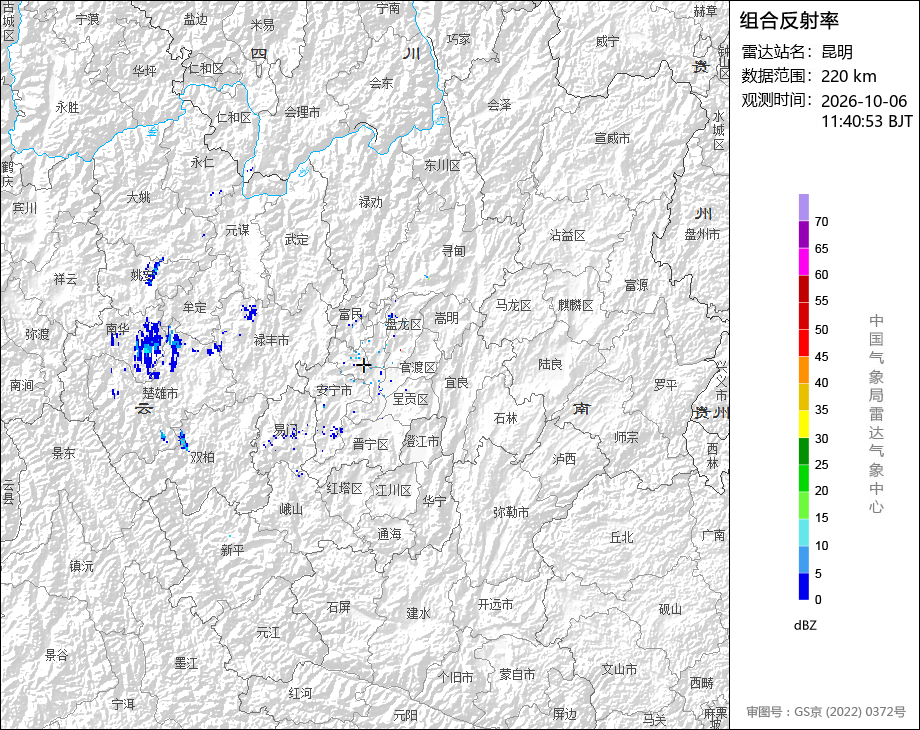Click the 马龙区 map label
This screenshot has width=920, height=730.
point(513,305)
